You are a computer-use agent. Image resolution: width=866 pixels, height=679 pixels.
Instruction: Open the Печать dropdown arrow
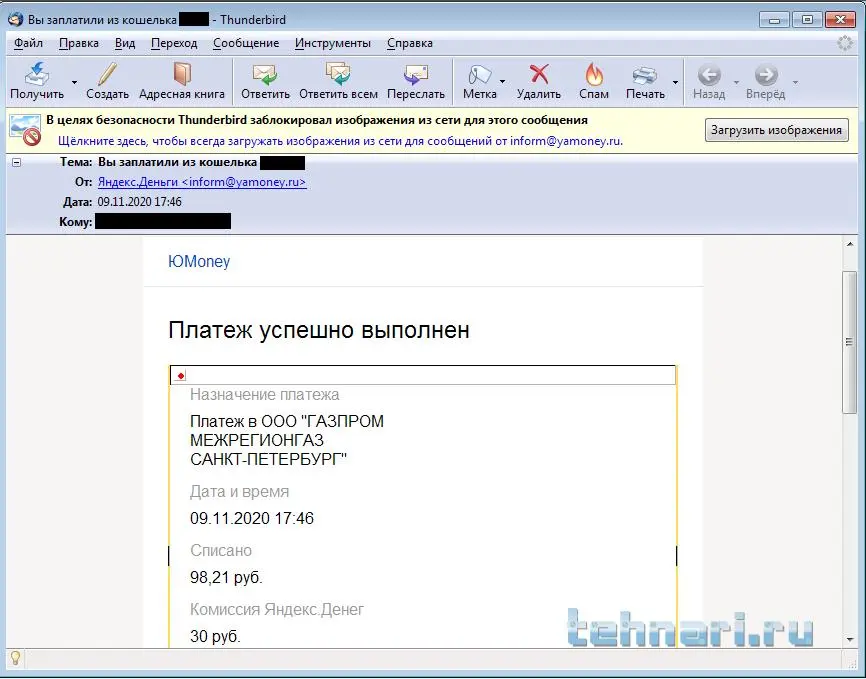[675, 83]
